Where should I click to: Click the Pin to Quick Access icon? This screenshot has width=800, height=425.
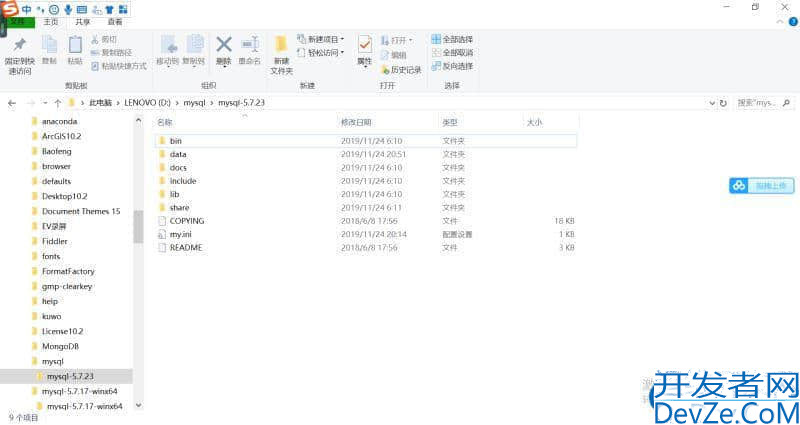[x=20, y=52]
